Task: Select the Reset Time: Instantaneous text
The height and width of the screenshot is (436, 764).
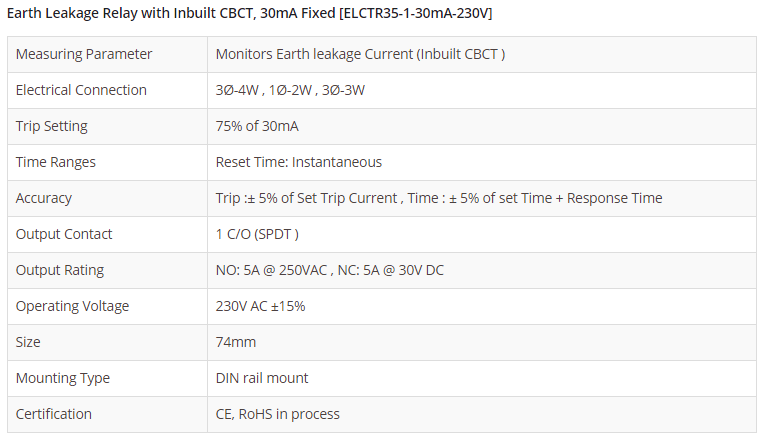Action: click(299, 162)
